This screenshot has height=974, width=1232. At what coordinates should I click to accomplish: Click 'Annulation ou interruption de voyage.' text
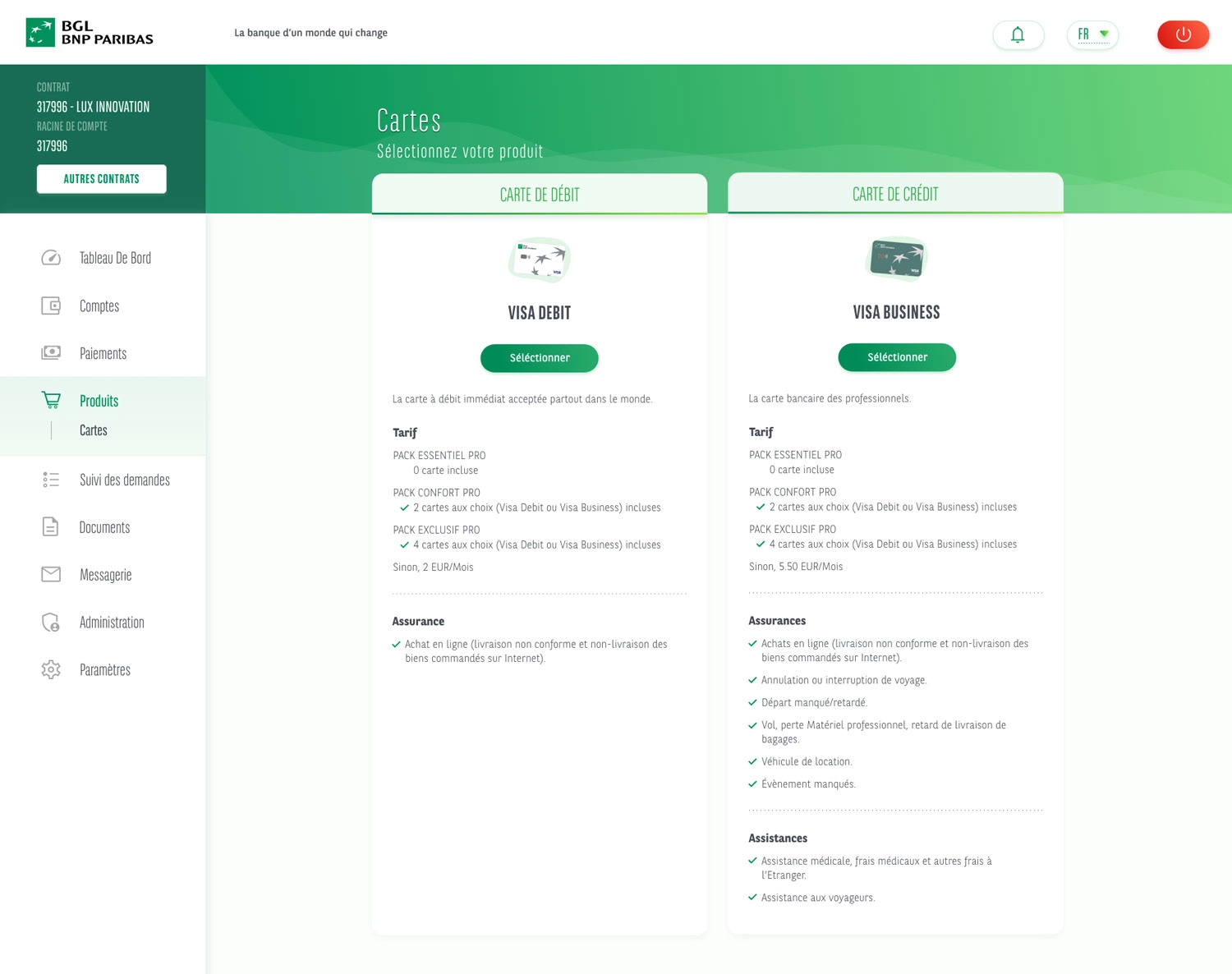[844, 680]
